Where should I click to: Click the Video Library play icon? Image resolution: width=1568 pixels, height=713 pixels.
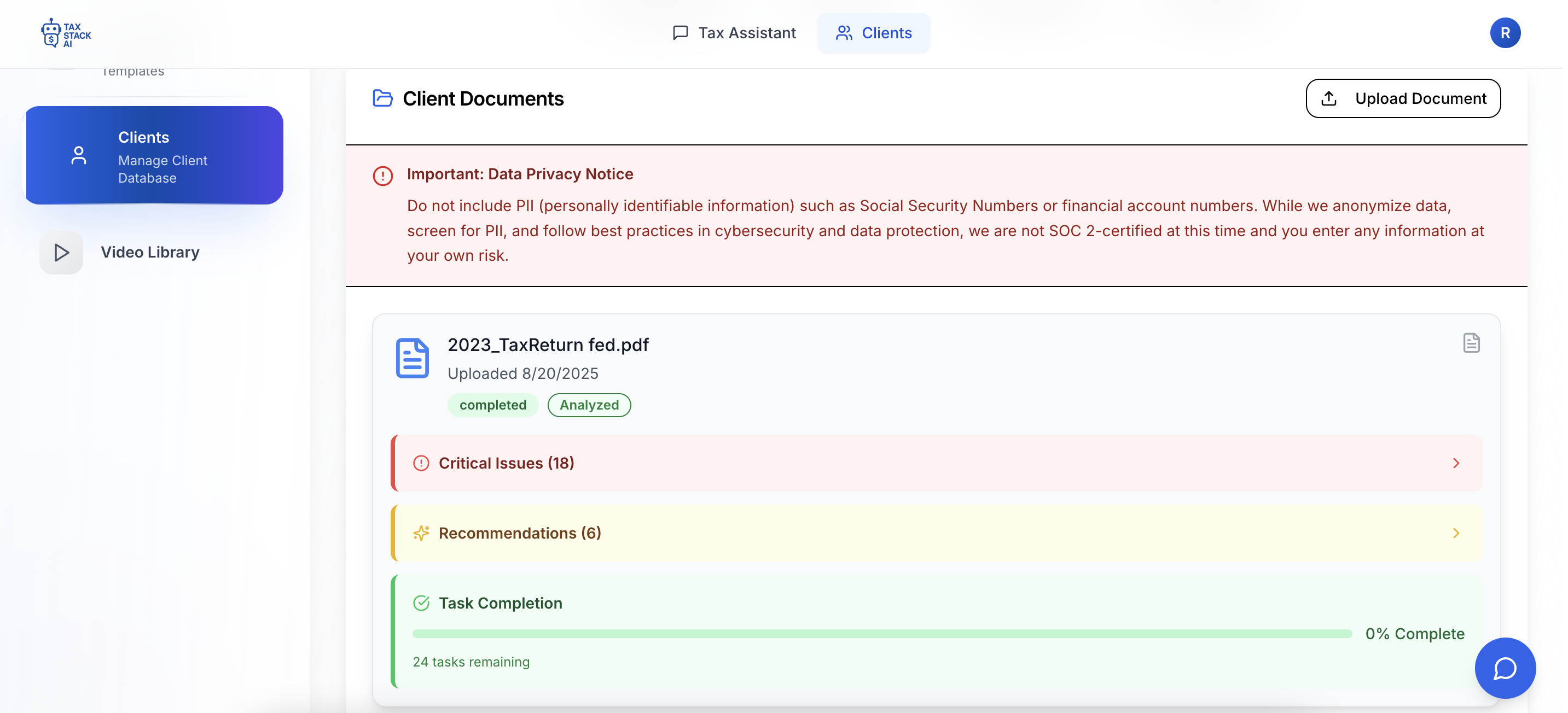(61, 252)
